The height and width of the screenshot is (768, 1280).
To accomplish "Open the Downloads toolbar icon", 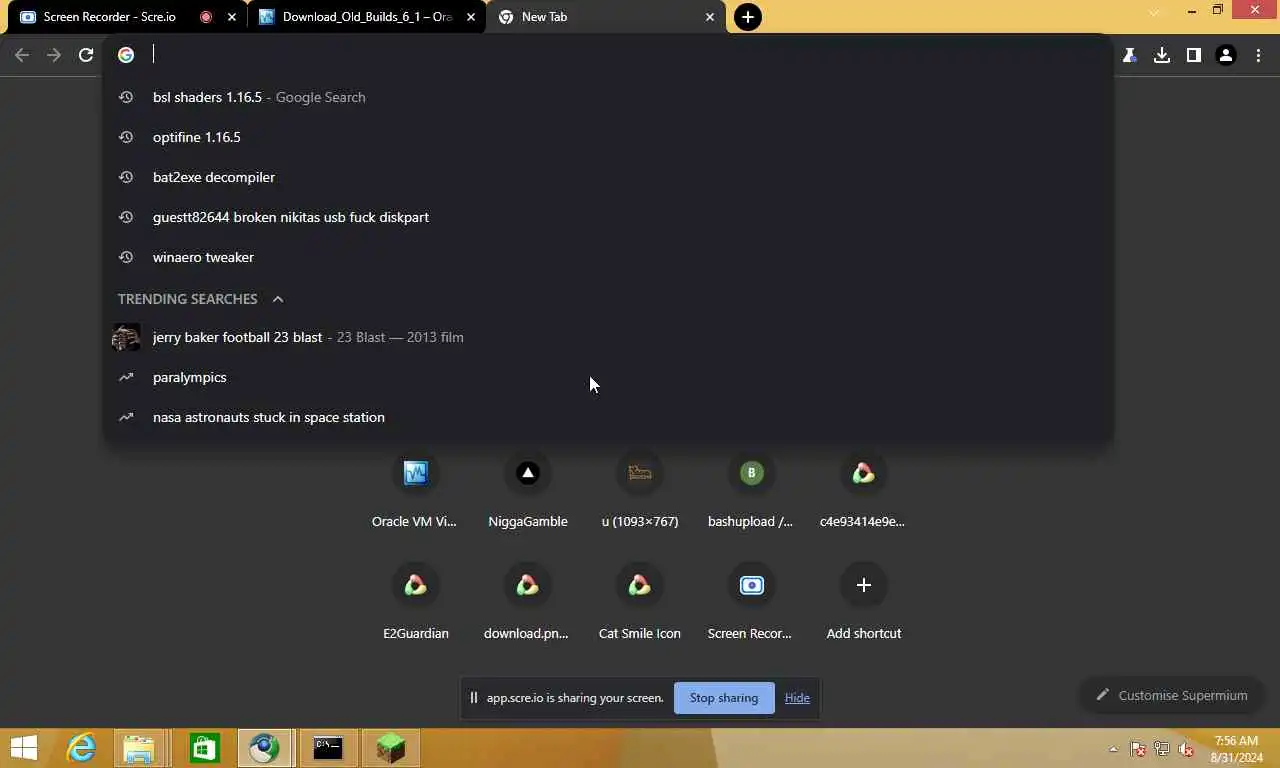I will click(x=1161, y=56).
